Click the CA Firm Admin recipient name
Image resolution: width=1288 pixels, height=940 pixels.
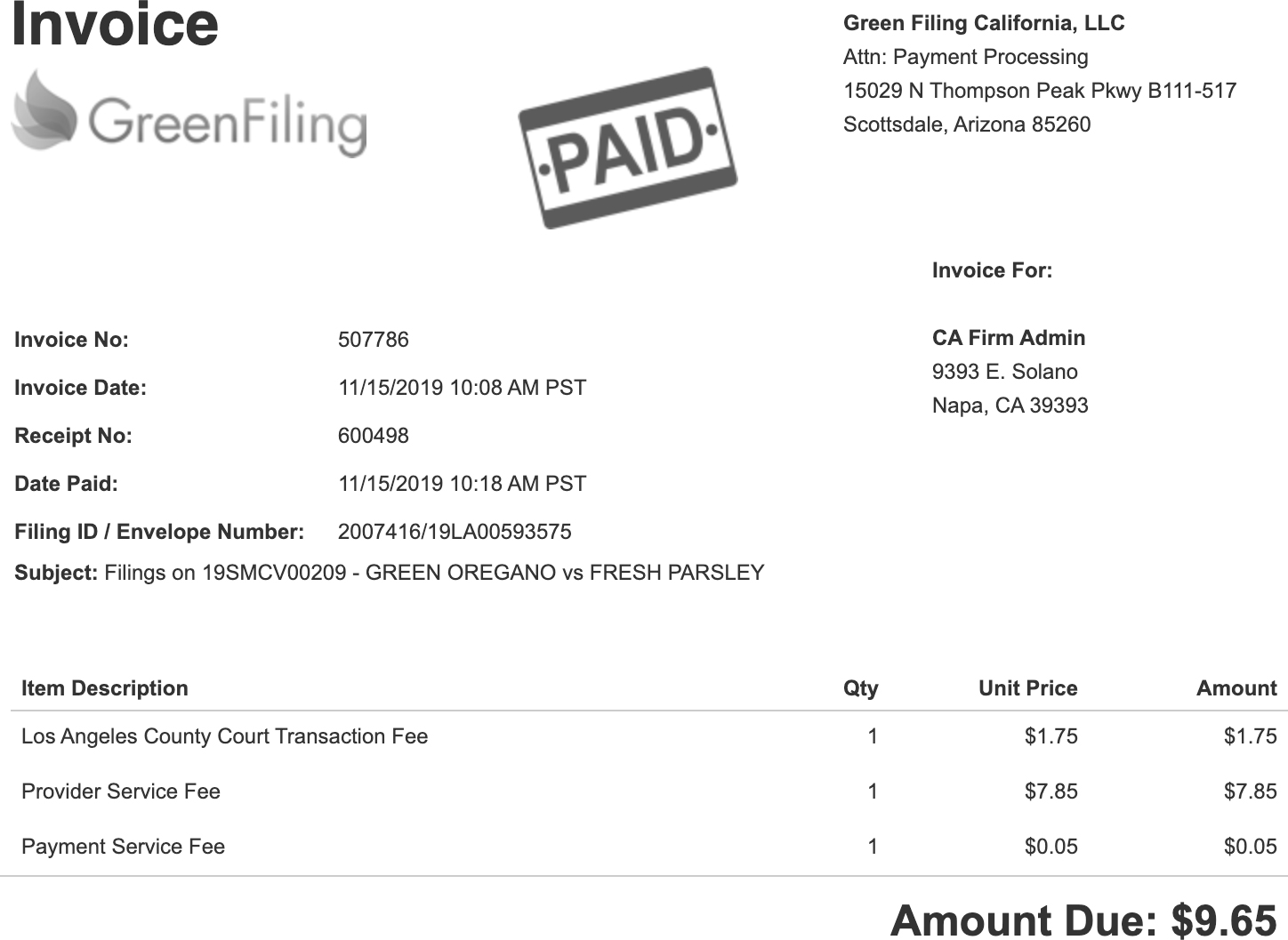pyautogui.click(x=1009, y=338)
